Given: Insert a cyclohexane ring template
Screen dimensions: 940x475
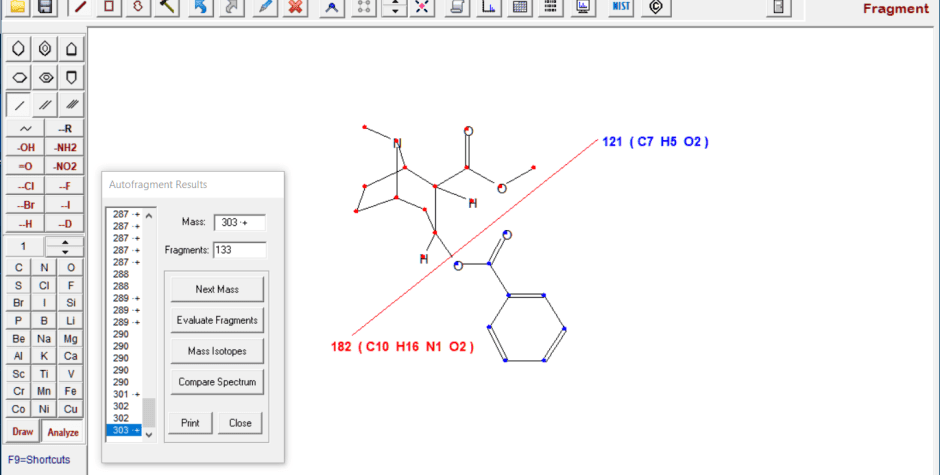Looking at the screenshot, I should pyautogui.click(x=19, y=49).
